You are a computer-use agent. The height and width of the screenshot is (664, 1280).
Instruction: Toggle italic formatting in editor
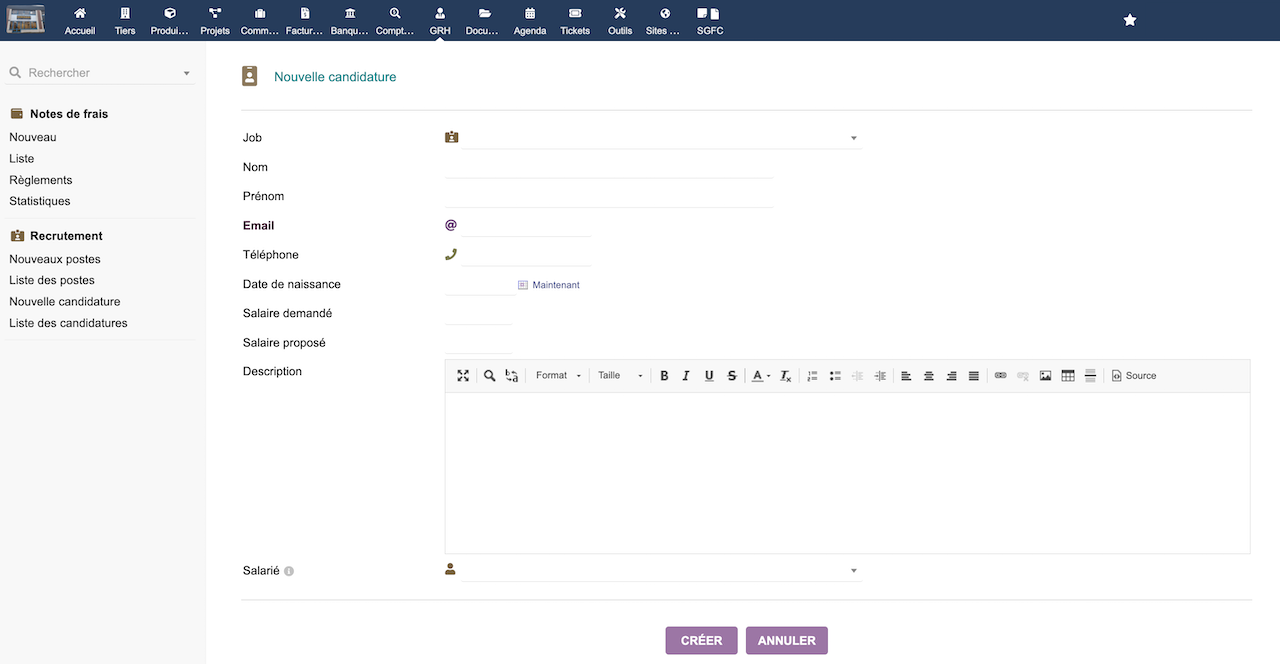(686, 376)
